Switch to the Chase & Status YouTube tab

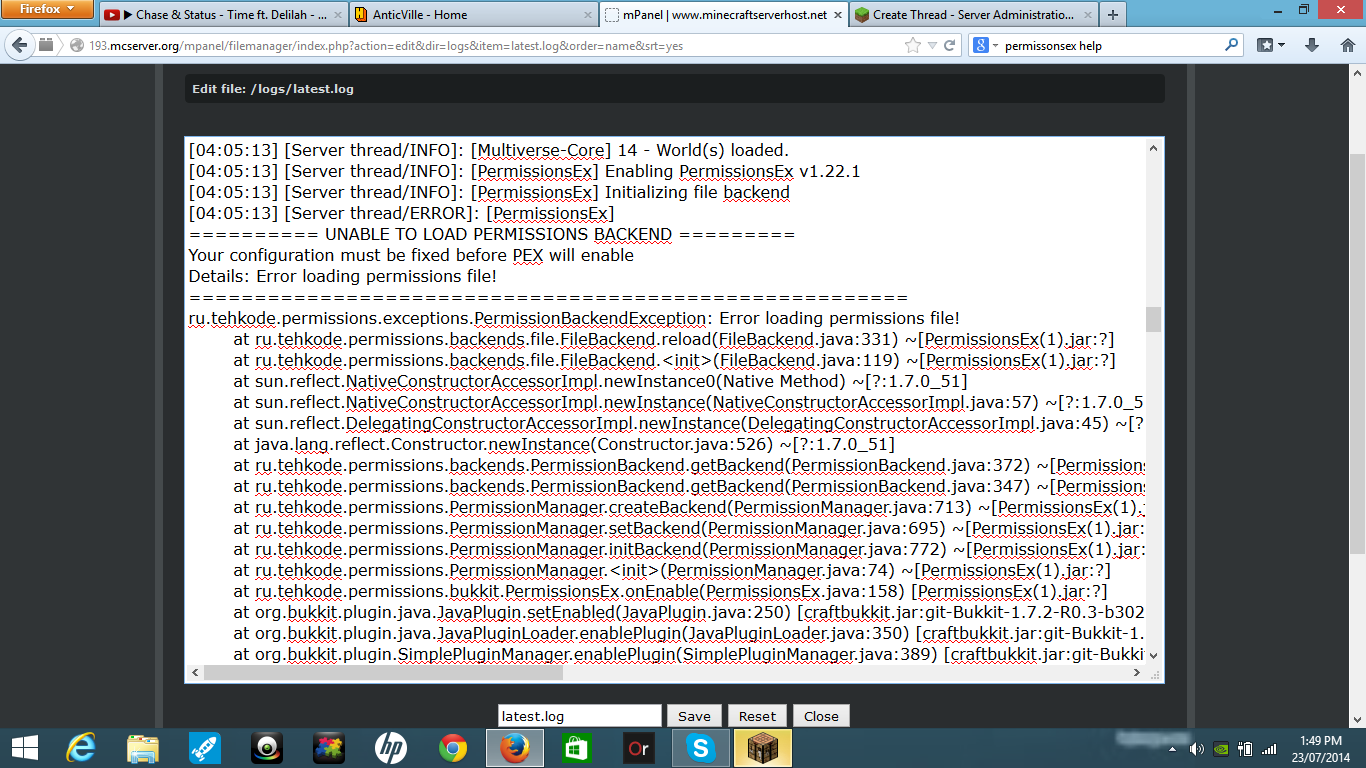coord(222,15)
